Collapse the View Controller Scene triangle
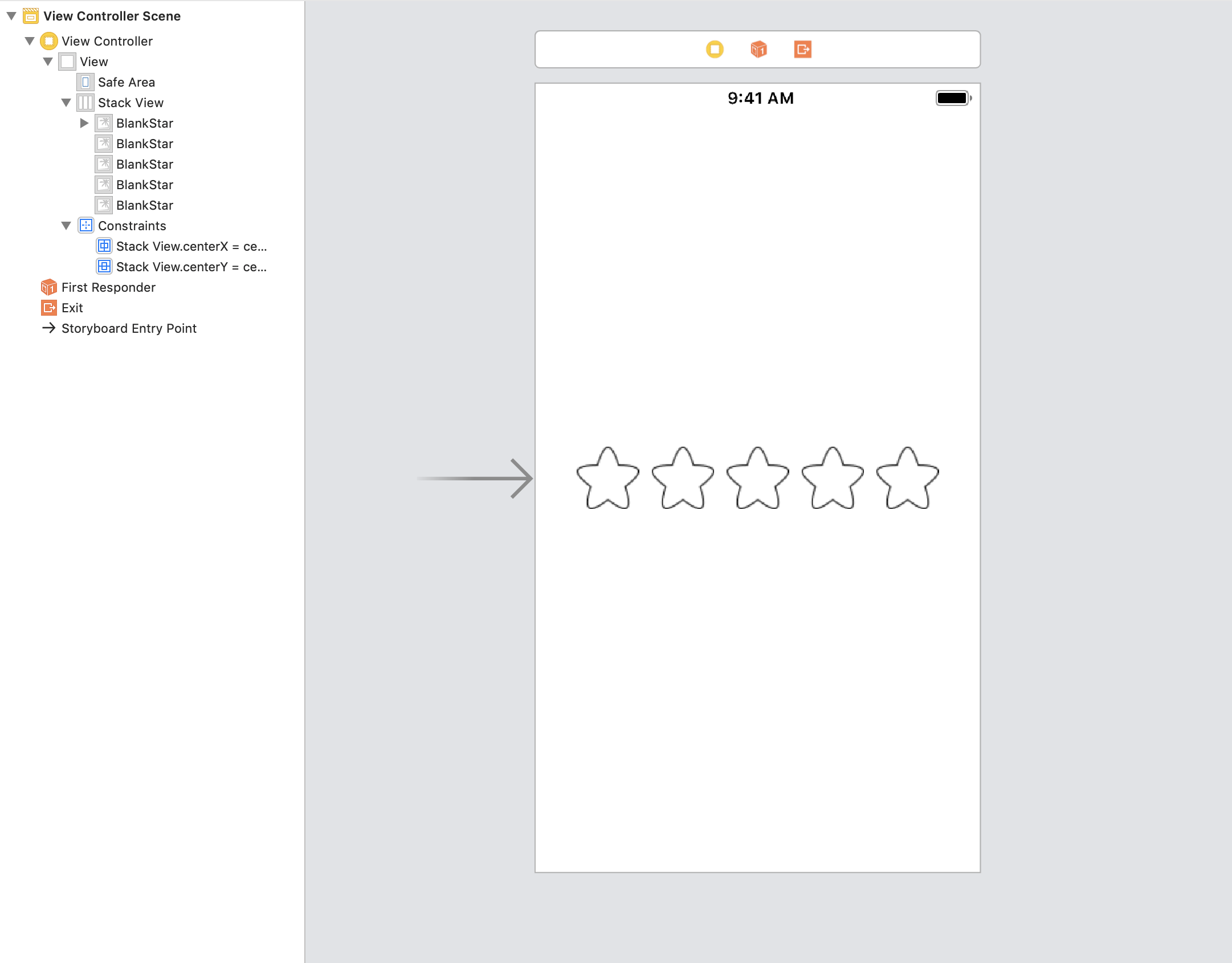 point(11,16)
